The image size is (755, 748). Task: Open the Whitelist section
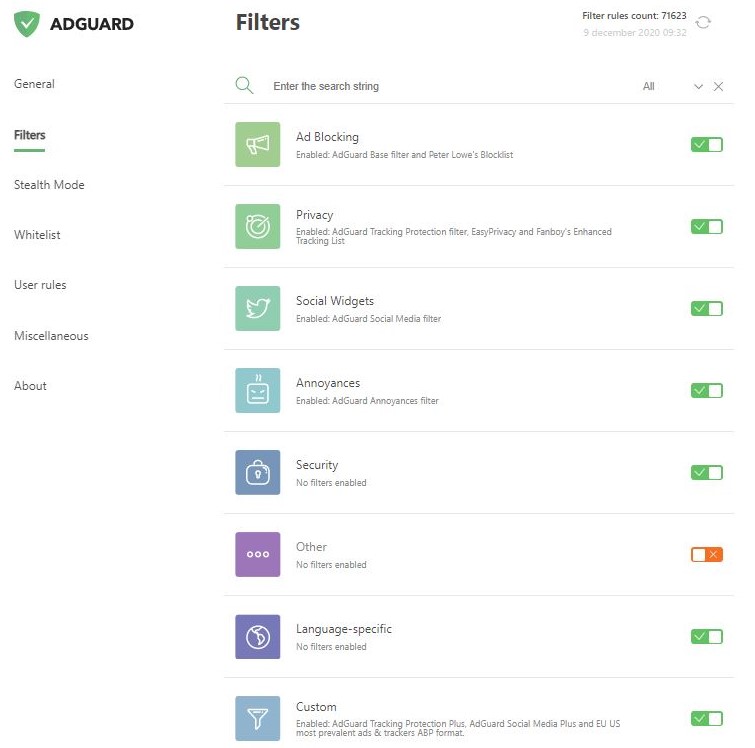pyautogui.click(x=37, y=235)
